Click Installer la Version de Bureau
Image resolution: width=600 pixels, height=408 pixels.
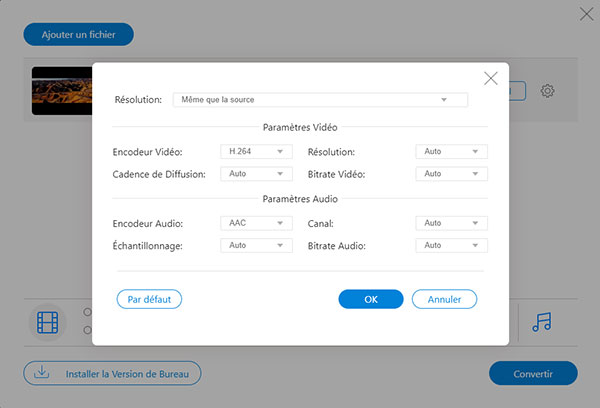(112, 374)
